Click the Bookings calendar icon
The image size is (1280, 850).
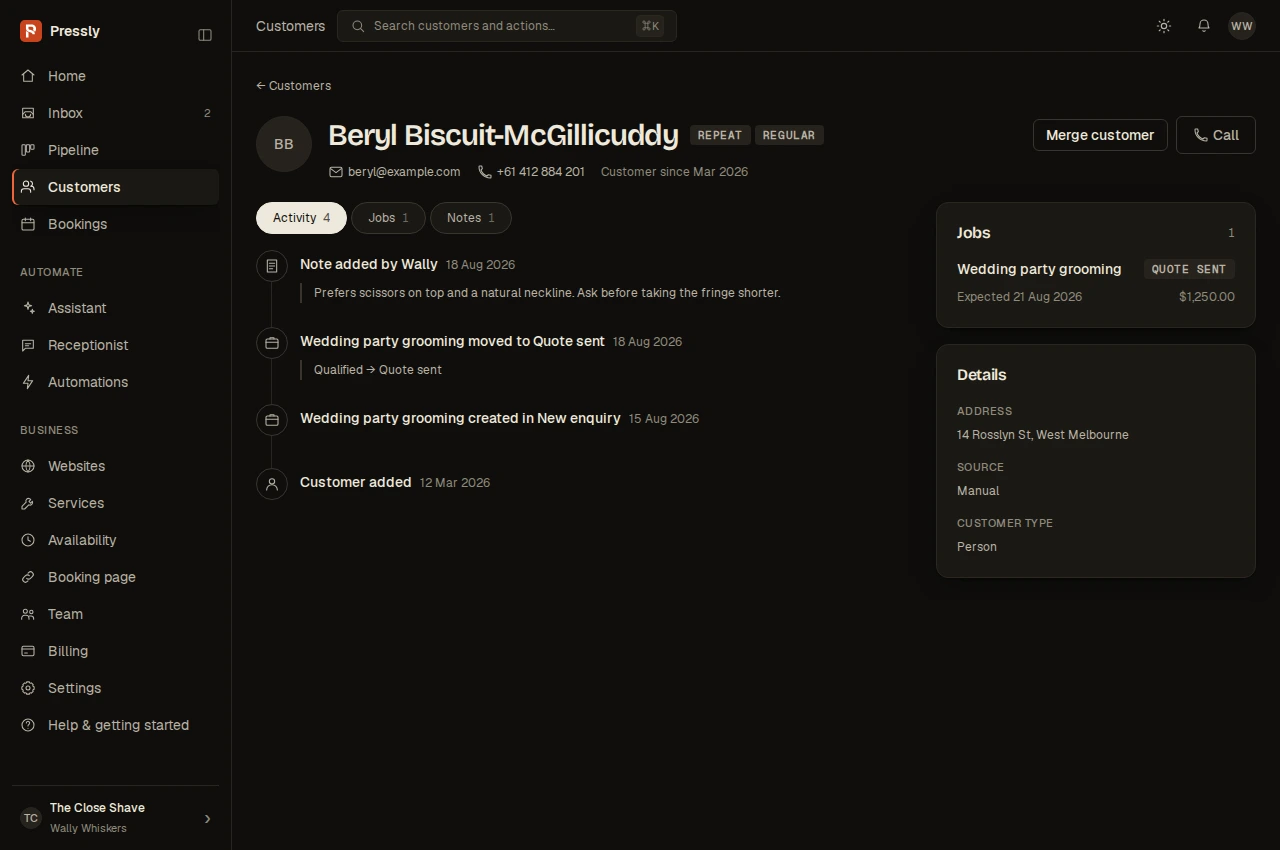pyautogui.click(x=28, y=224)
